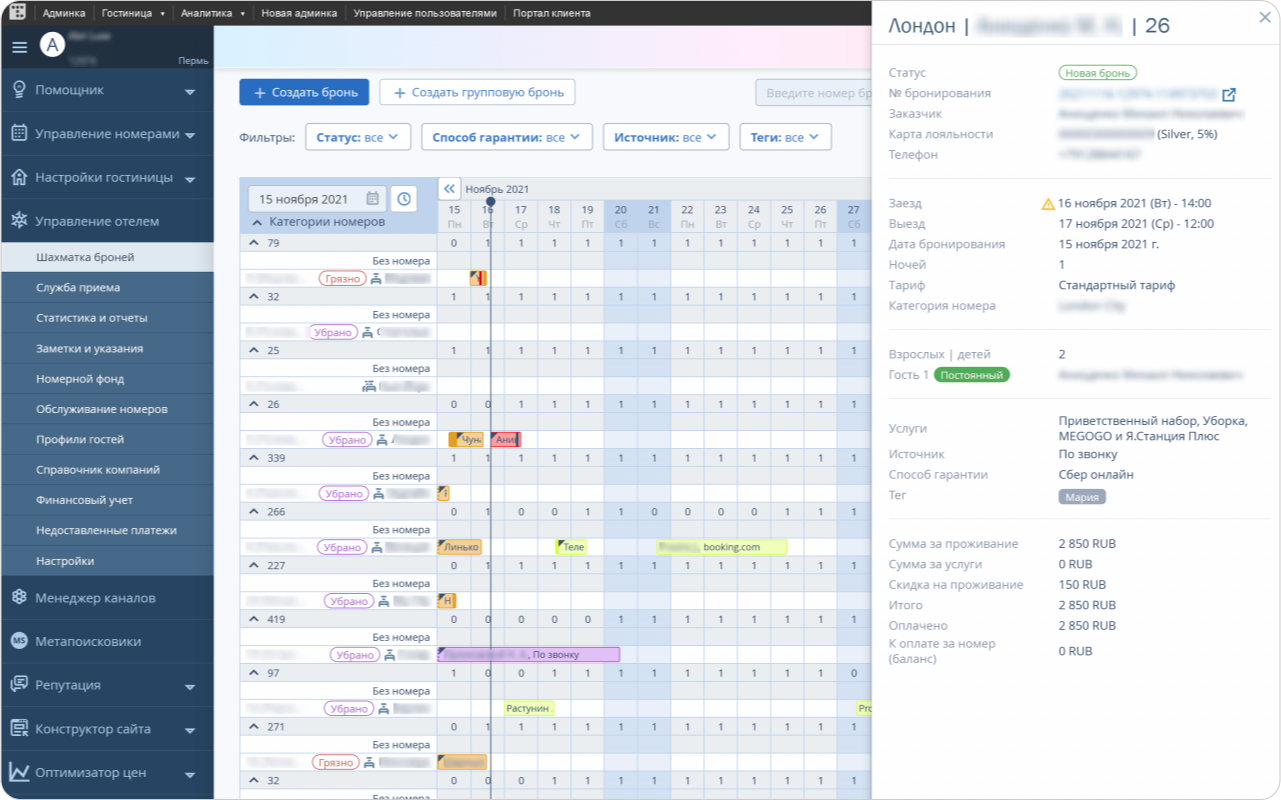
Task: Click the Новая бронь status badge
Action: pyautogui.click(x=1098, y=73)
